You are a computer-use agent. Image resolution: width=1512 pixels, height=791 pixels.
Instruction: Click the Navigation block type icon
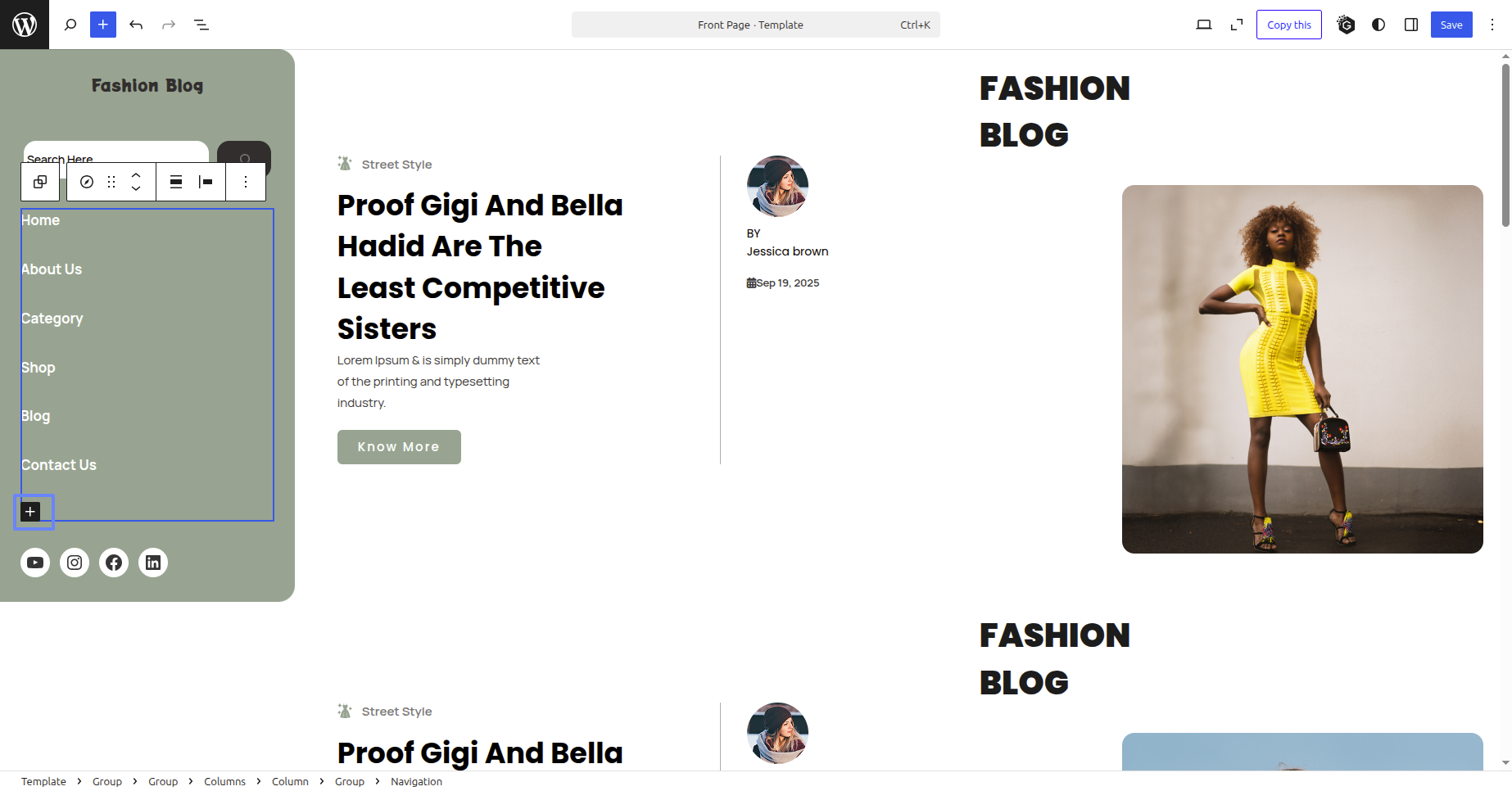click(x=87, y=182)
